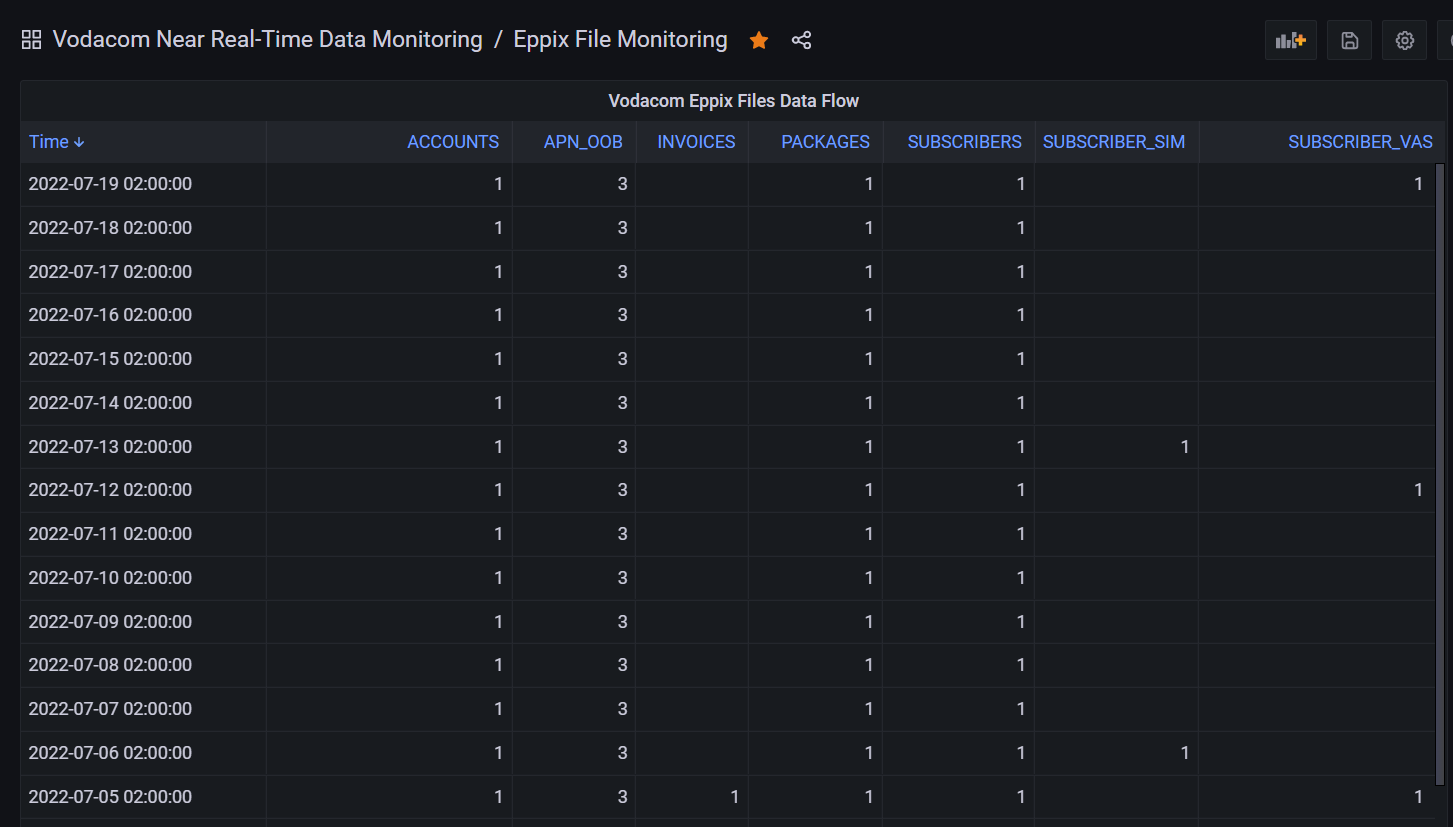Click SUBSCRIBER_SIM value 1 in 2022-07-13 row
The height and width of the screenshot is (827, 1453).
pyautogui.click(x=1185, y=447)
